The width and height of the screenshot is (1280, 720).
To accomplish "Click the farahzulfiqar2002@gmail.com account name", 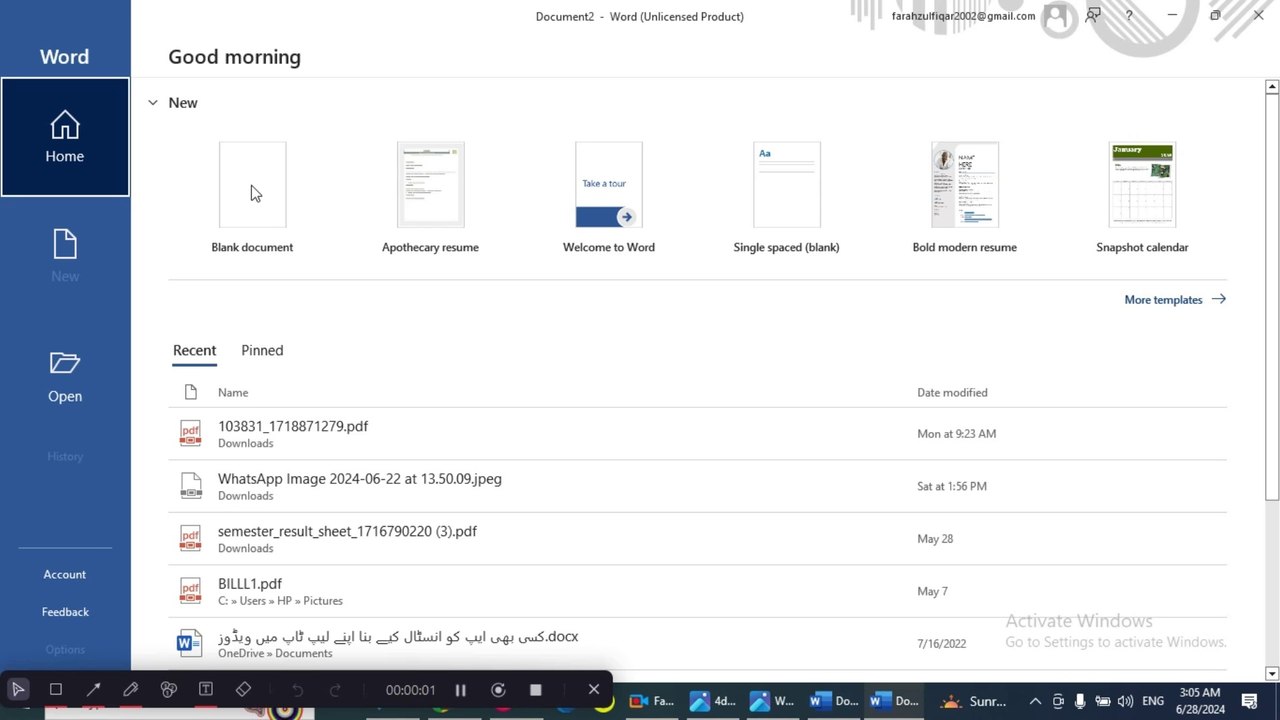I will coord(963,16).
